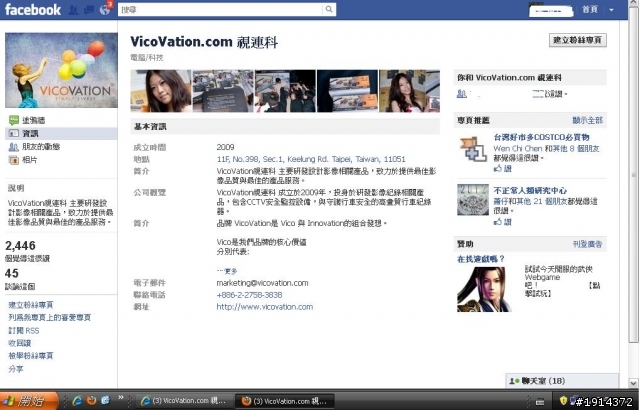Click the chat icon in 聊天室 bar
The image size is (640, 410).
514,381
